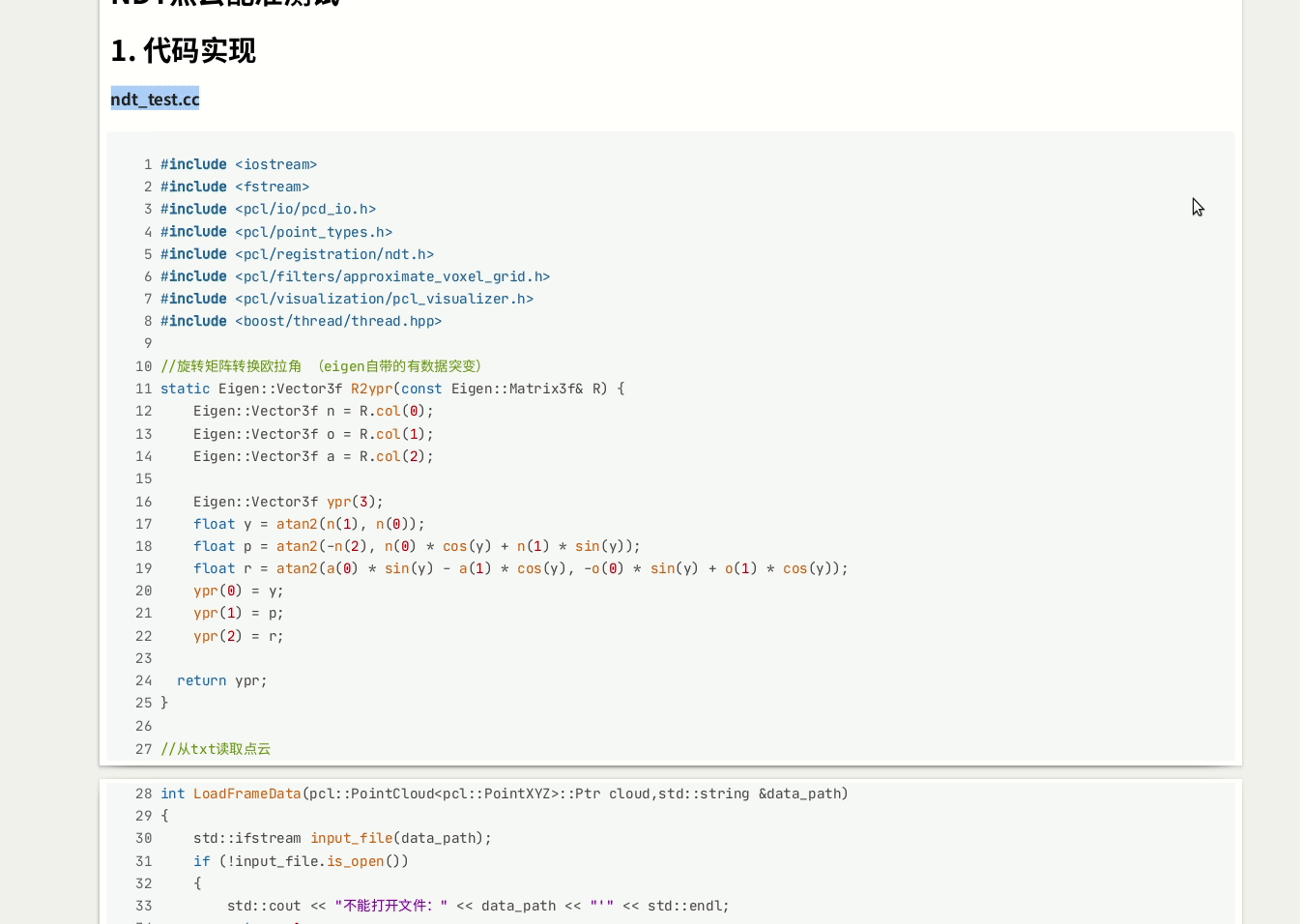
Task: Click the highlighted ndt_test.cc filename
Action: (155, 99)
